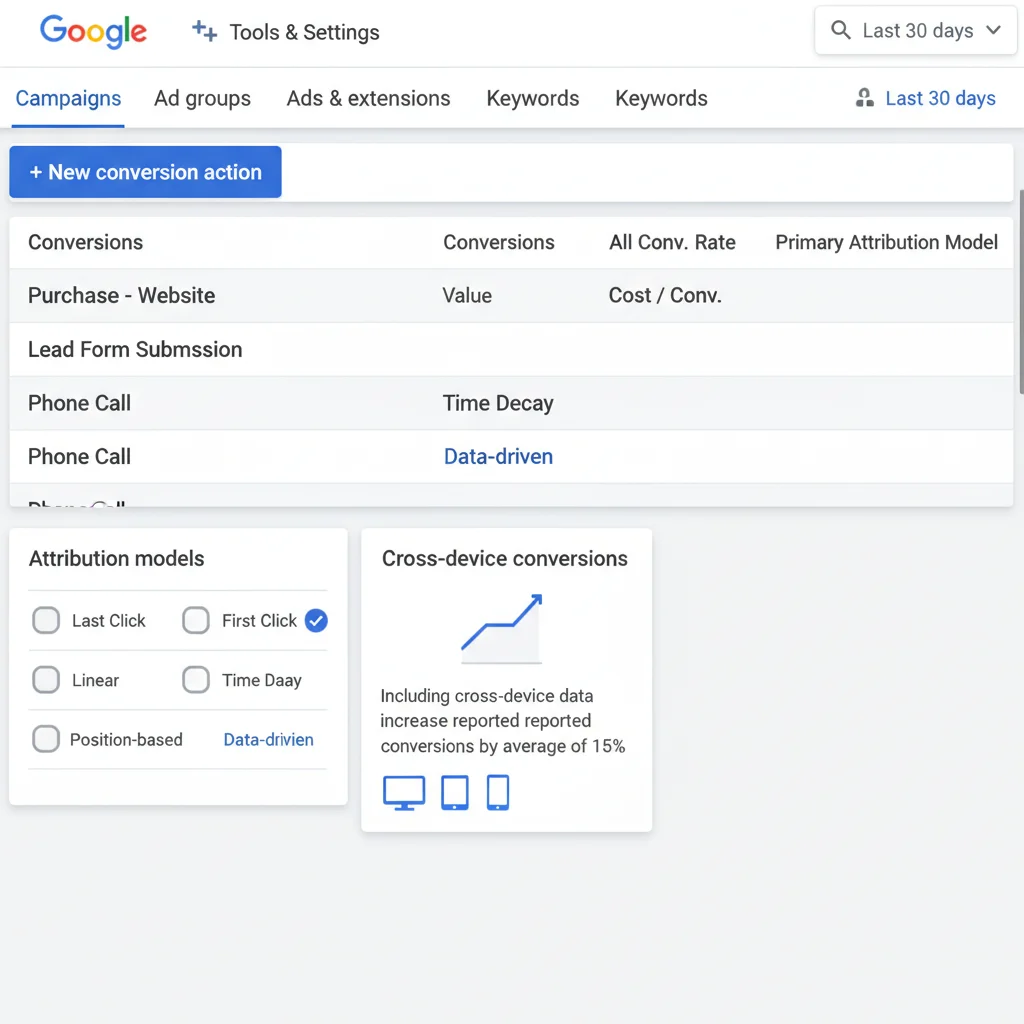1024x1024 pixels.
Task: Select the second Keywords tab
Action: 661,98
